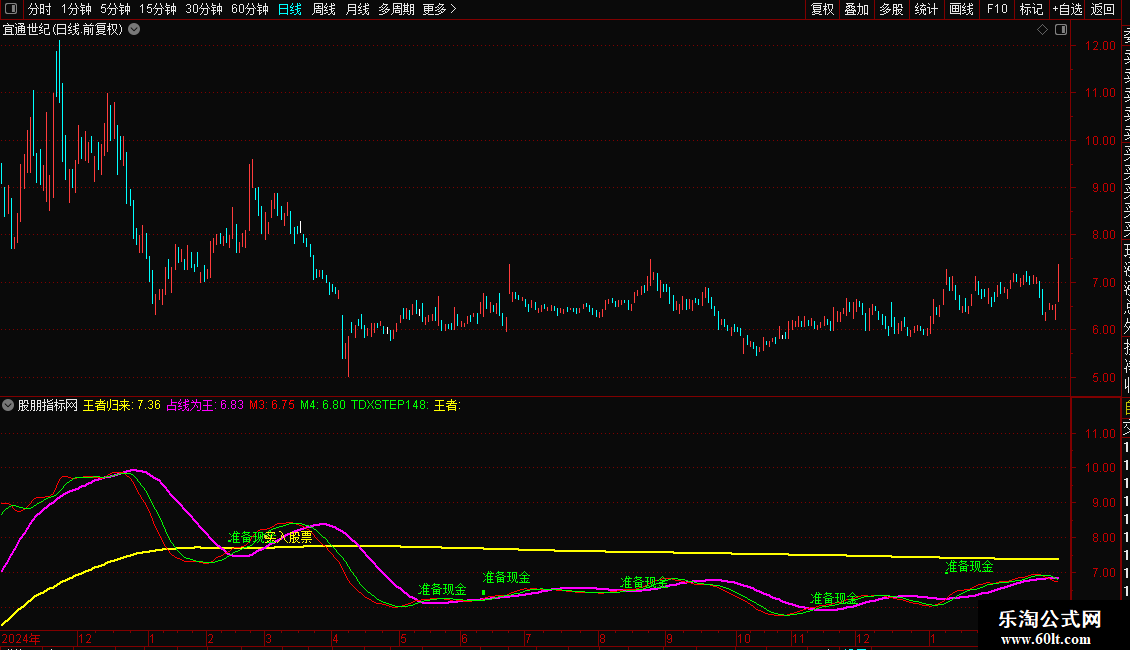This screenshot has width=1130, height=650.
Task: Open the 叠加 overlay option
Action: [x=856, y=9]
